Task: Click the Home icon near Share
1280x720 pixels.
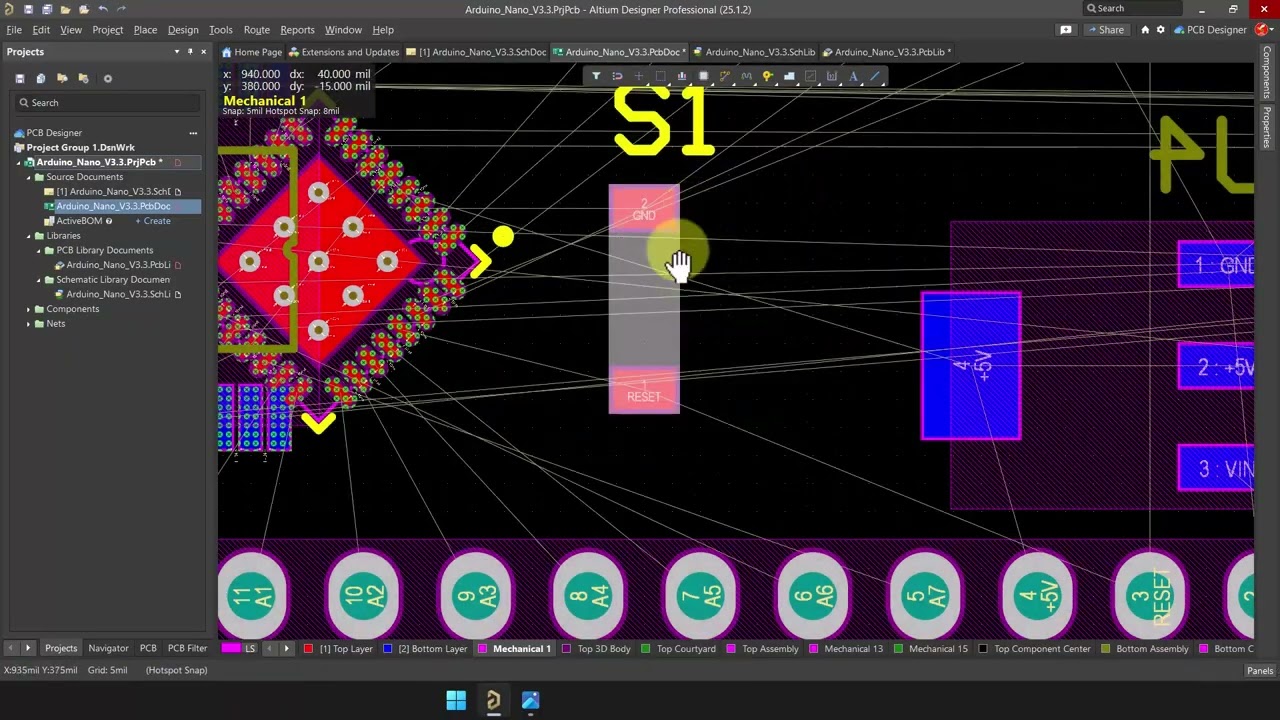Action: pyautogui.click(x=1145, y=30)
